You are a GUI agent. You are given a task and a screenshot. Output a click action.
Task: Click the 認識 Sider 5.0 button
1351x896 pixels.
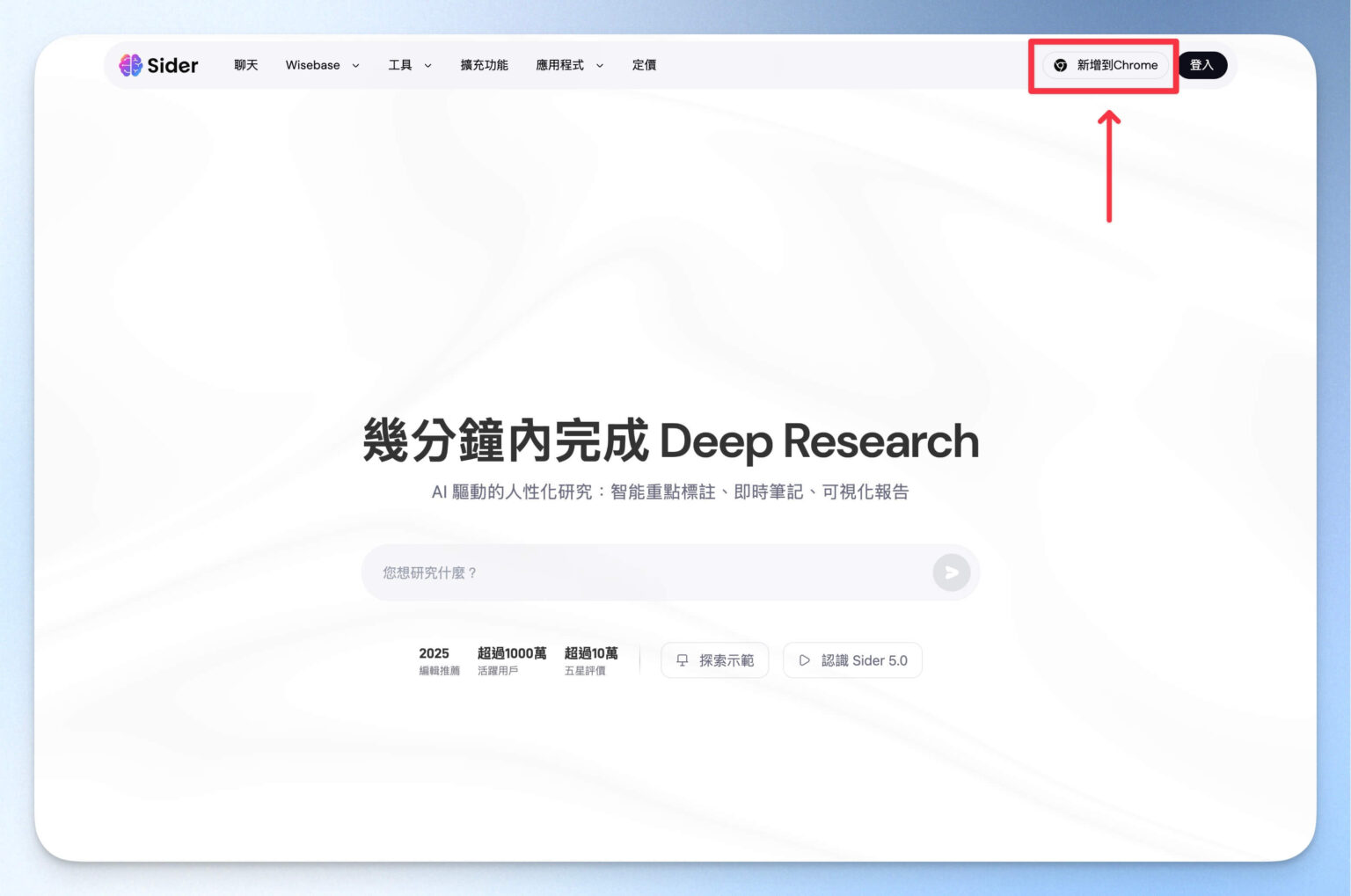point(852,659)
